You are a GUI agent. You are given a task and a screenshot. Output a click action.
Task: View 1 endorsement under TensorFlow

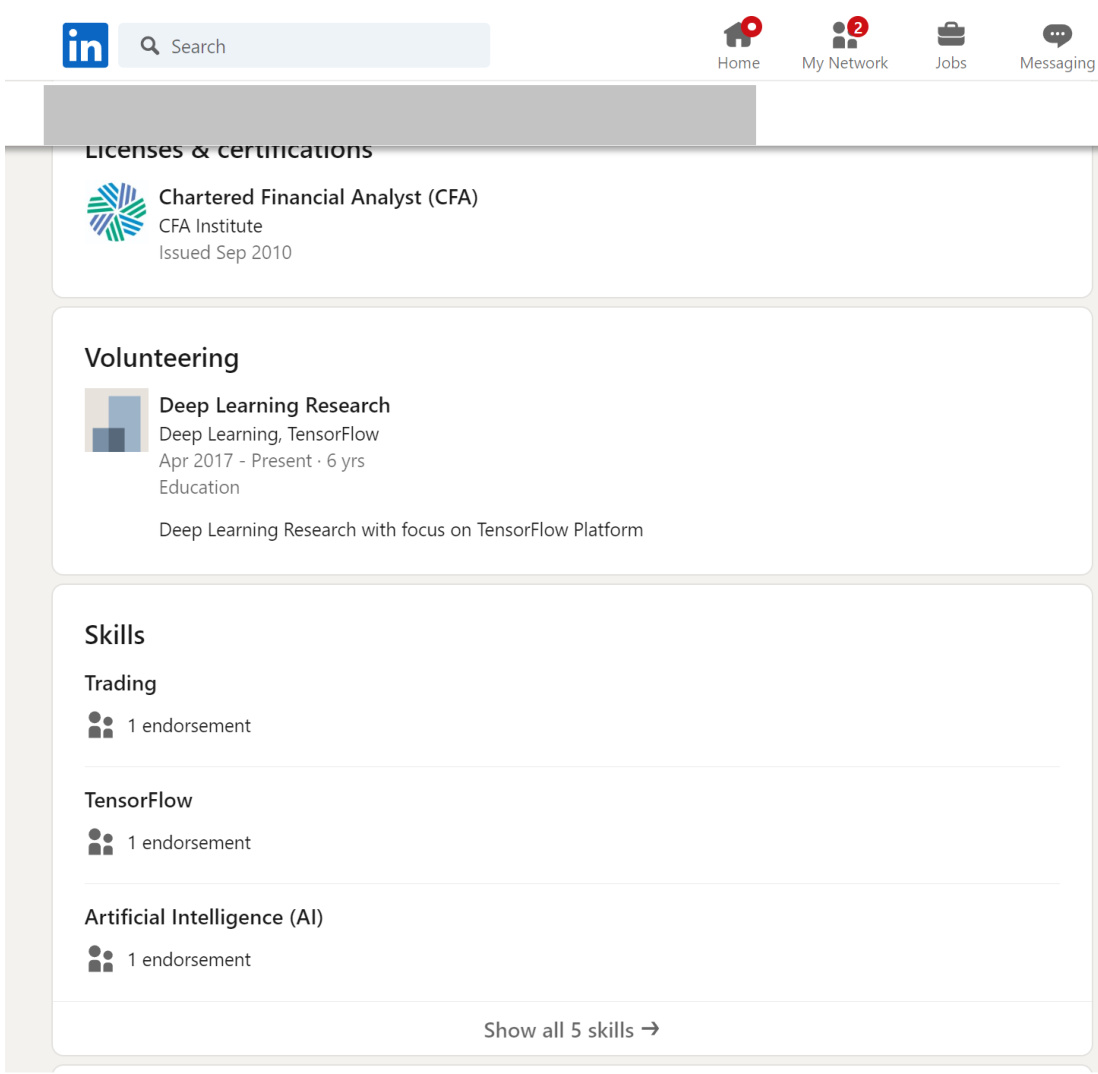point(189,843)
